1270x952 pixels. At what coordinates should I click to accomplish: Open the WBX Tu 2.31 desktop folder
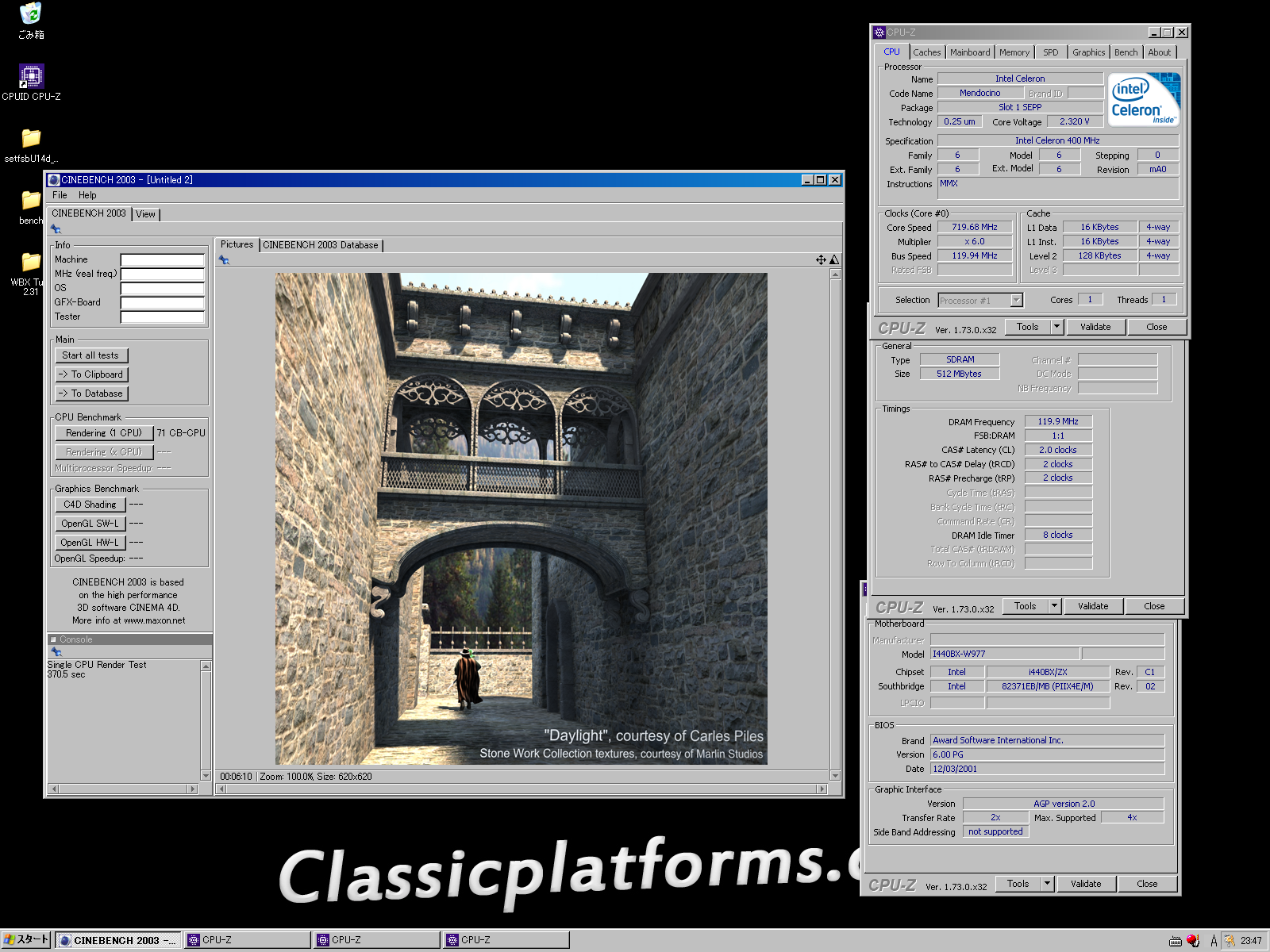31,274
